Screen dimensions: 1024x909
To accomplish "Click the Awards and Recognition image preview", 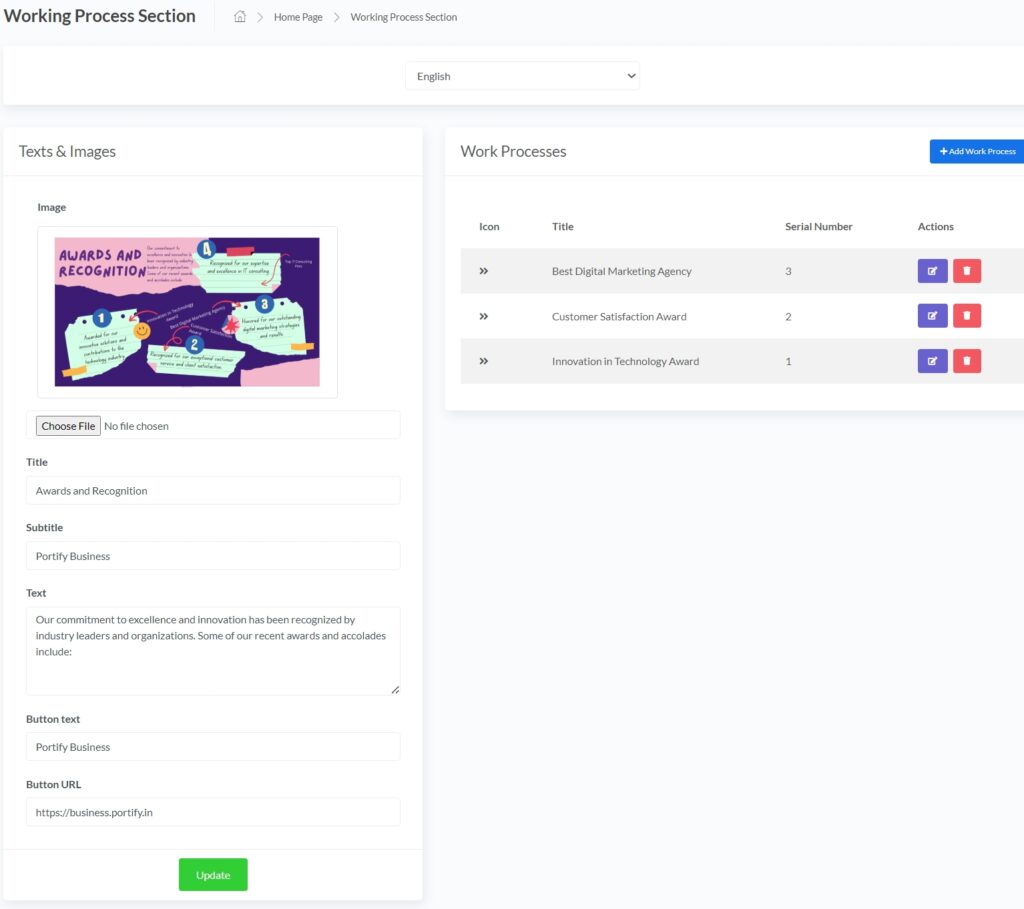I will [x=187, y=311].
